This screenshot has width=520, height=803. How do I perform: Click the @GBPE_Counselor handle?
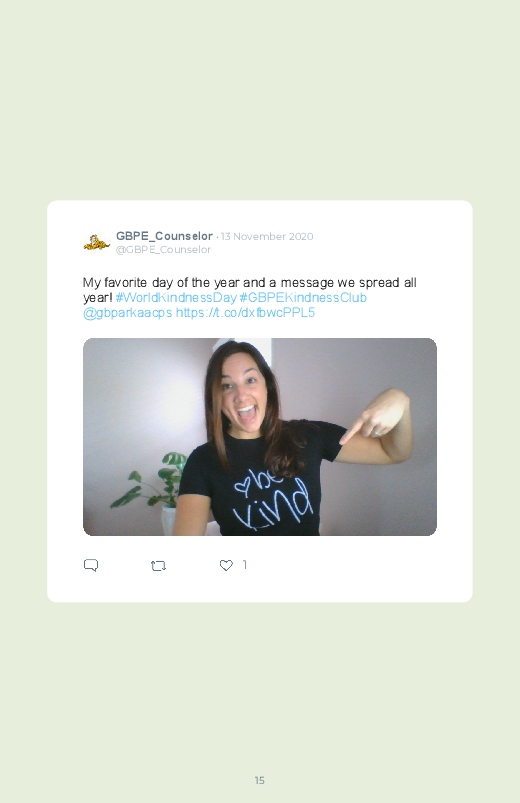point(163,249)
